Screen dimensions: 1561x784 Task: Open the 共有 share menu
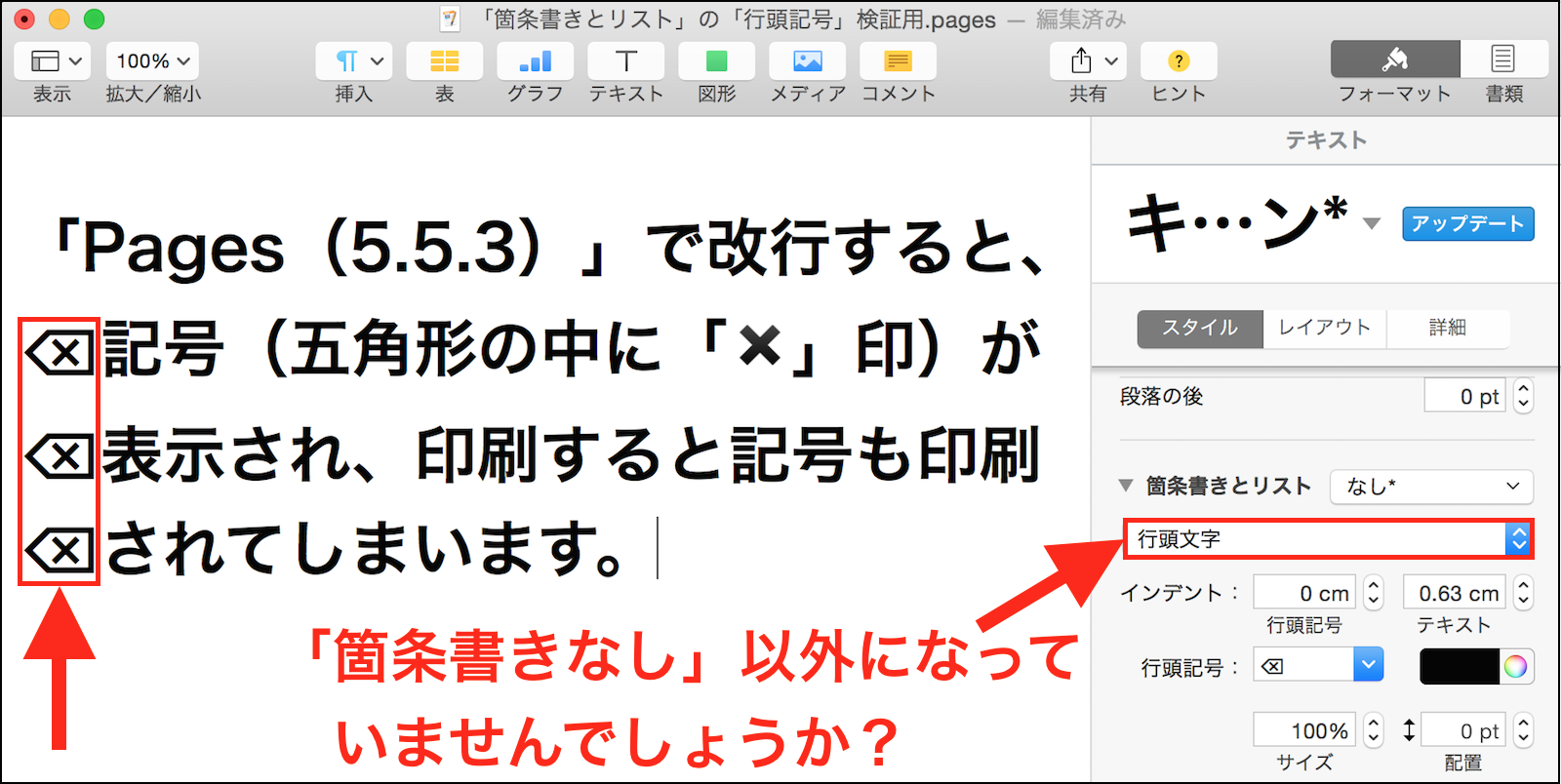tap(1089, 60)
